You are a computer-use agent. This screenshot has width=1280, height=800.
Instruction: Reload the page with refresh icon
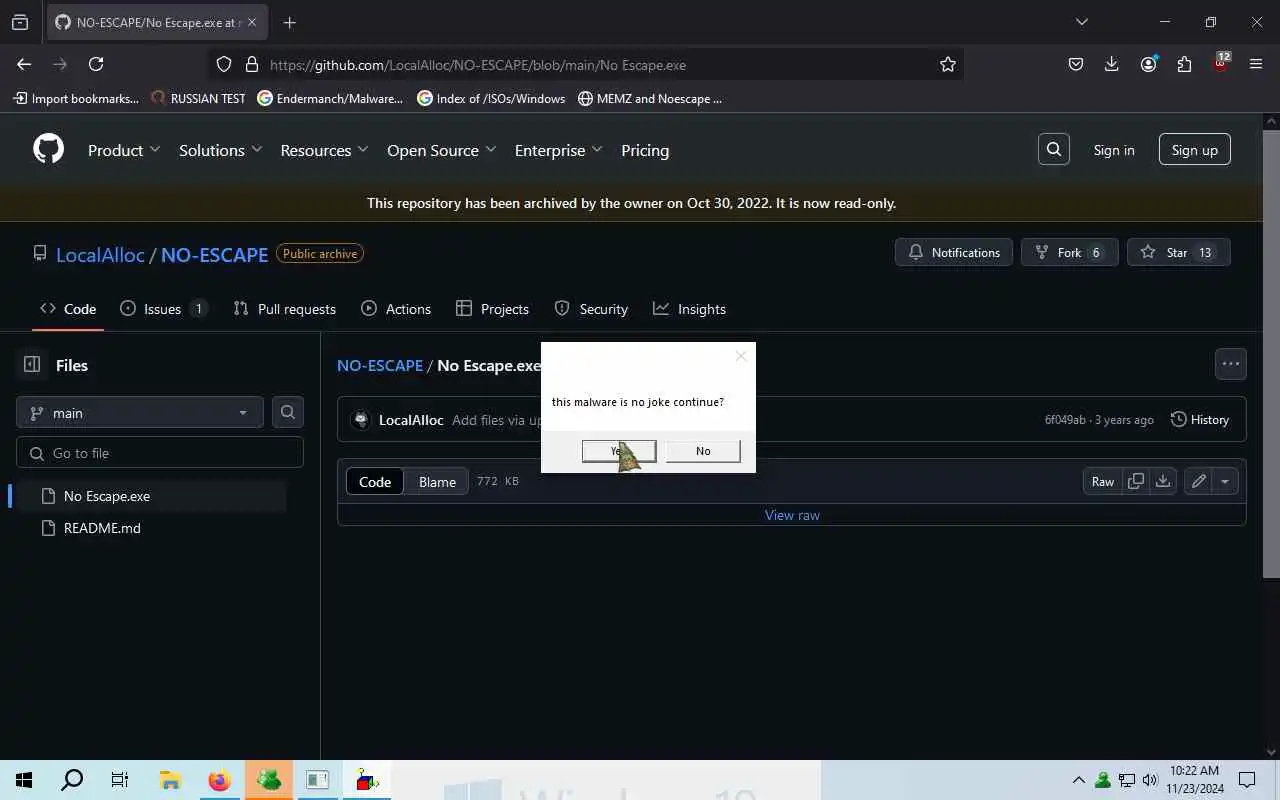96,64
